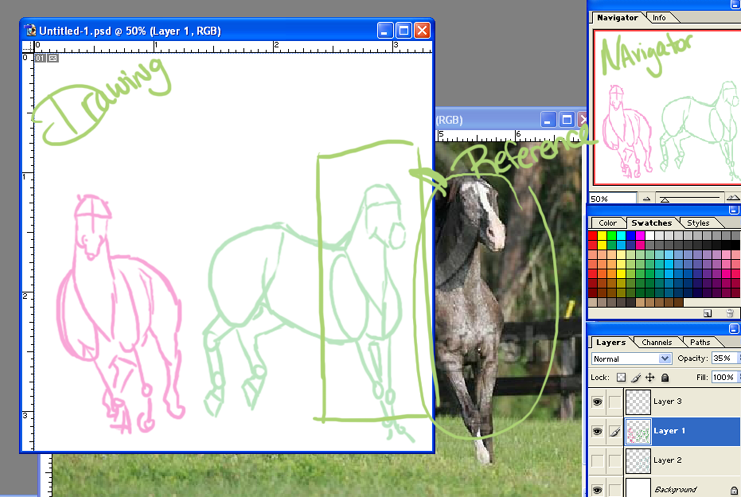The width and height of the screenshot is (741, 497).
Task: Select layer named Layer 2
Action: pos(667,460)
